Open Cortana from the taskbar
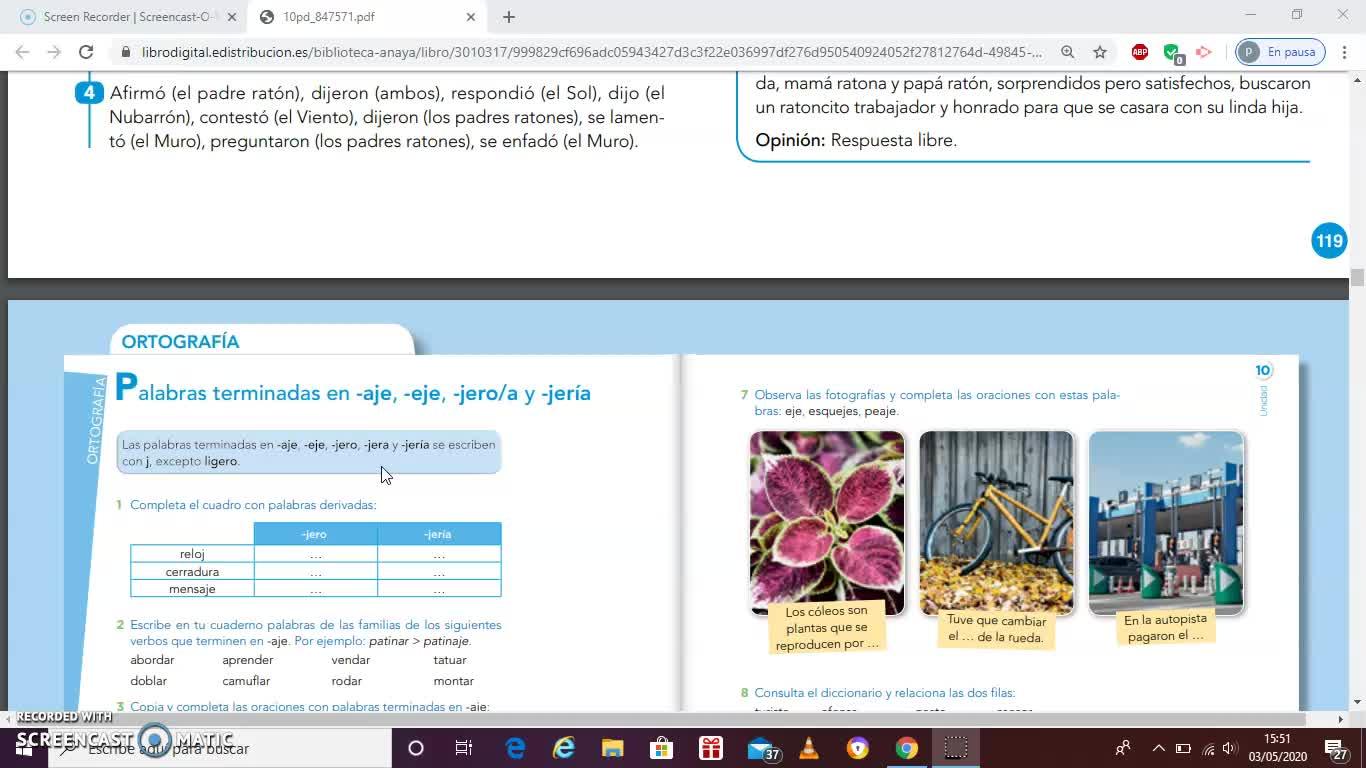This screenshot has height=768, width=1366. [416, 748]
